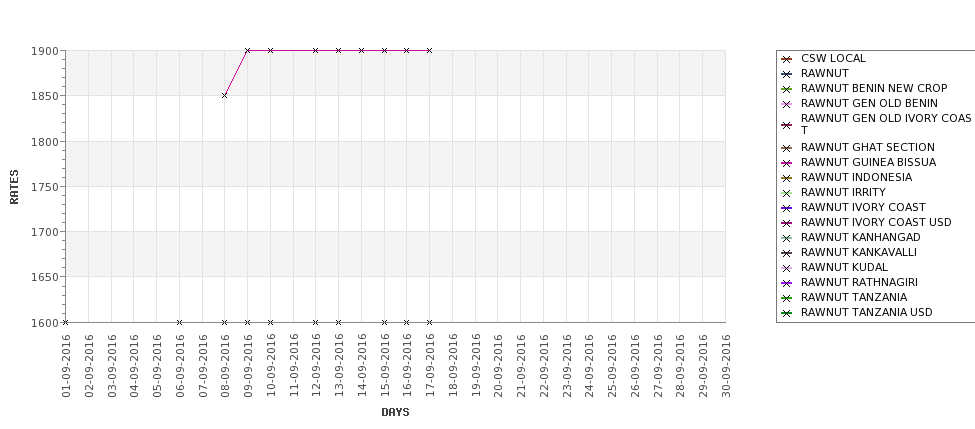Select the RAWNUT KANKAVALLI legend entry
The image size is (975, 429).
[859, 252]
